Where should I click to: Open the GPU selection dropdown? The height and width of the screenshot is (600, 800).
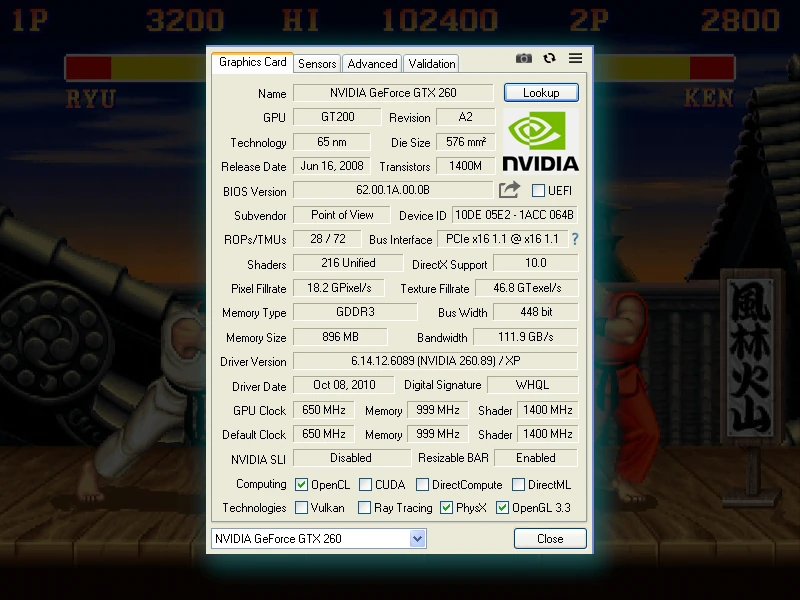pyautogui.click(x=319, y=539)
